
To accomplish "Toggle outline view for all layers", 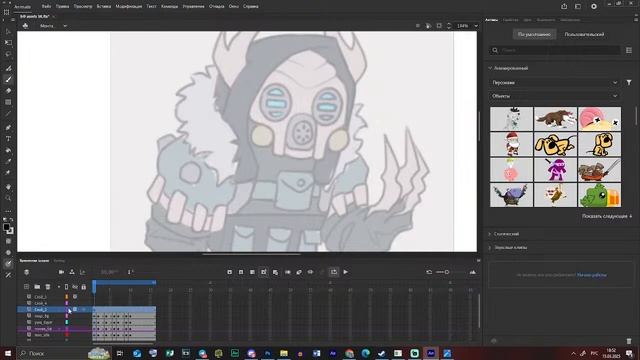I will tap(67, 287).
